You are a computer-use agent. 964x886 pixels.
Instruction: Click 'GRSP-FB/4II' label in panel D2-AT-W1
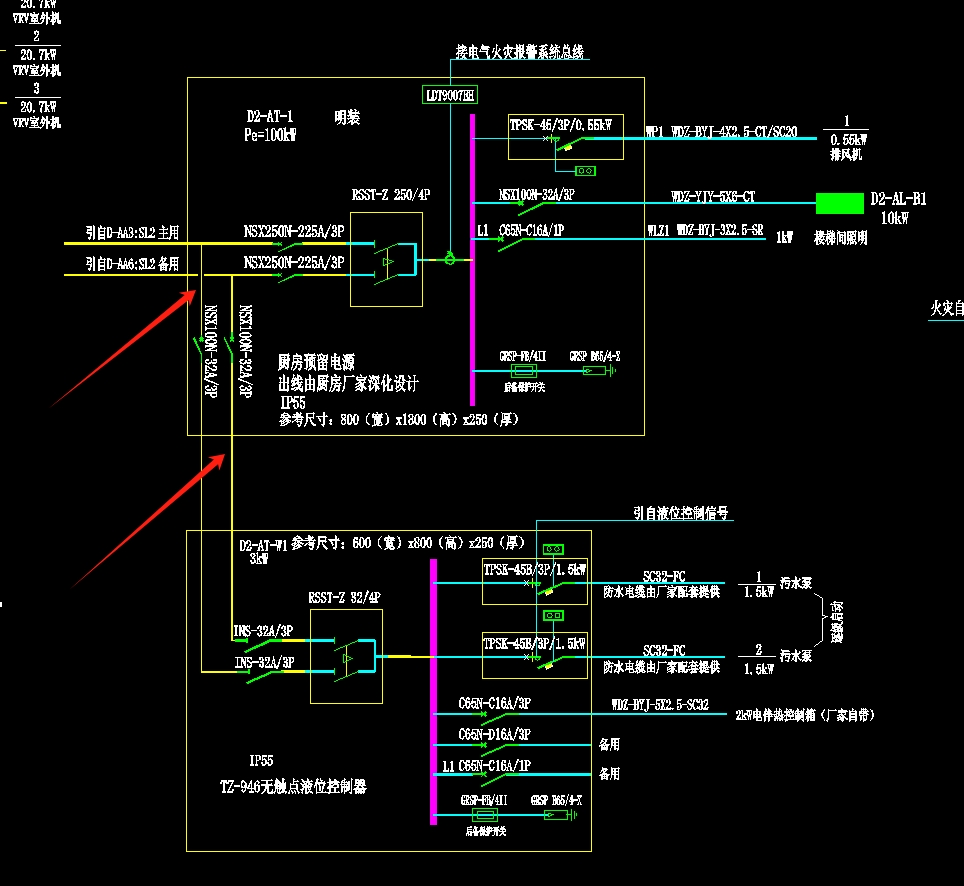coord(484,800)
